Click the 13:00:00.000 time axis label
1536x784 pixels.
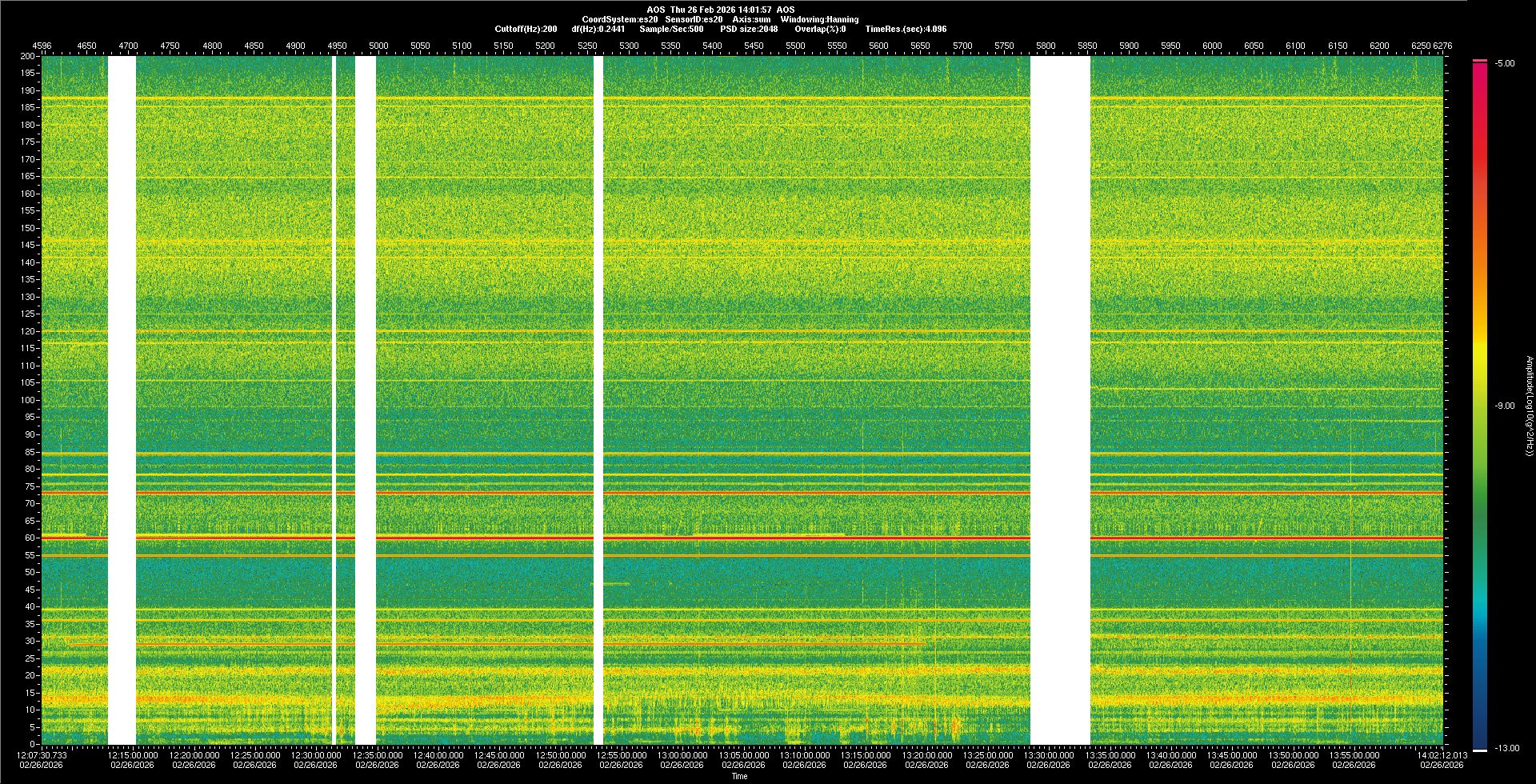[x=682, y=754]
